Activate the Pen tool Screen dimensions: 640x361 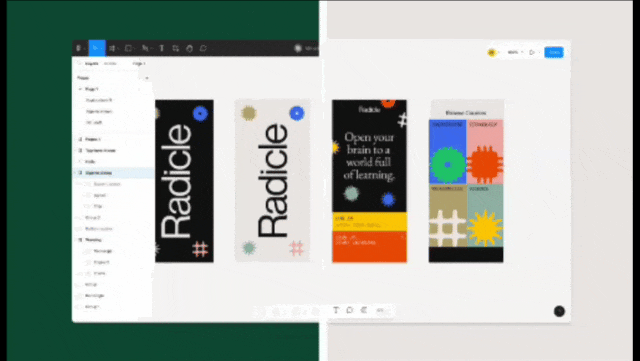145,48
